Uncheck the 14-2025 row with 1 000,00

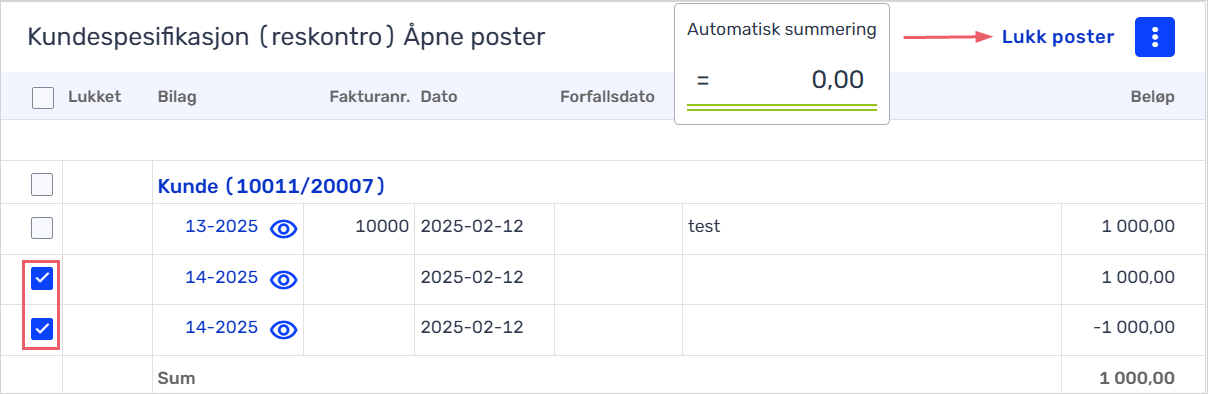[x=42, y=279]
